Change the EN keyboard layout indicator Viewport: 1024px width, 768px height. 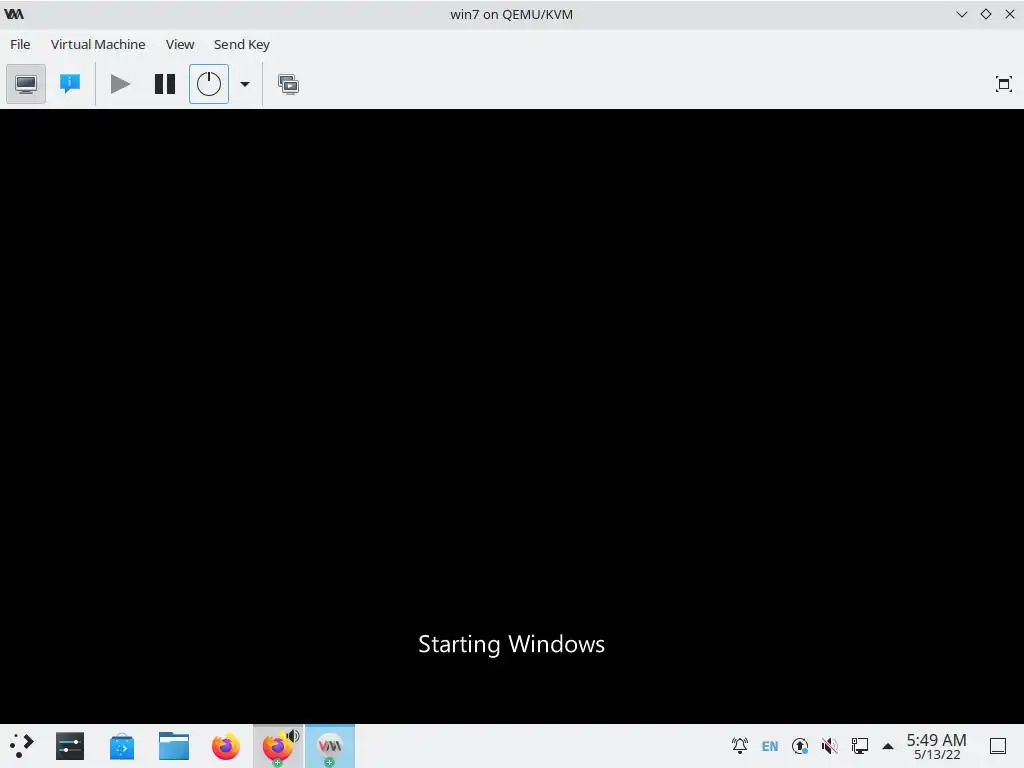770,746
